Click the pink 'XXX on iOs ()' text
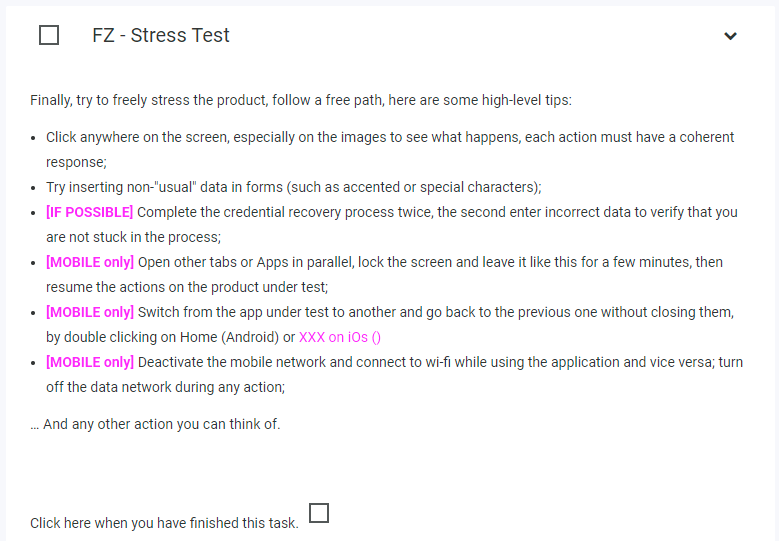The width and height of the screenshot is (779, 541). coord(340,337)
